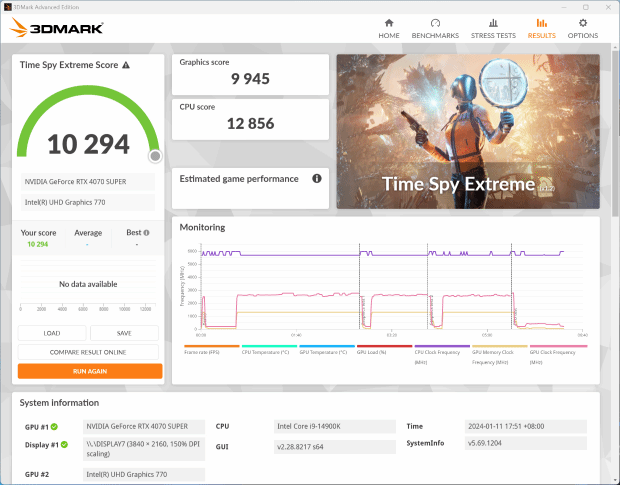Image resolution: width=620 pixels, height=485 pixels.
Task: Click the LOAD button
Action: tap(52, 333)
